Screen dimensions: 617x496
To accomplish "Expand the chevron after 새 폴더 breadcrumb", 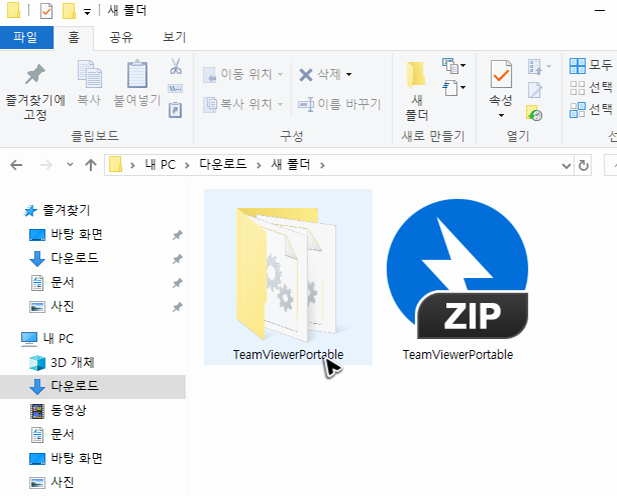I will pyautogui.click(x=322, y=165).
